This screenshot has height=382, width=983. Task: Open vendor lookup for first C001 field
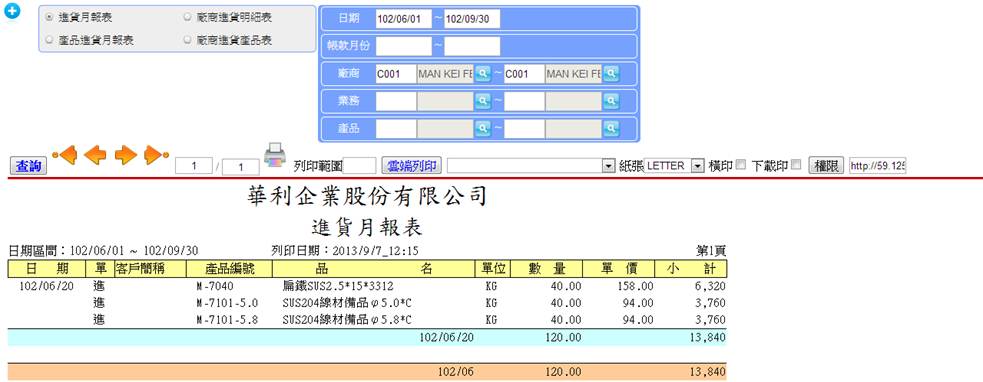(482, 74)
